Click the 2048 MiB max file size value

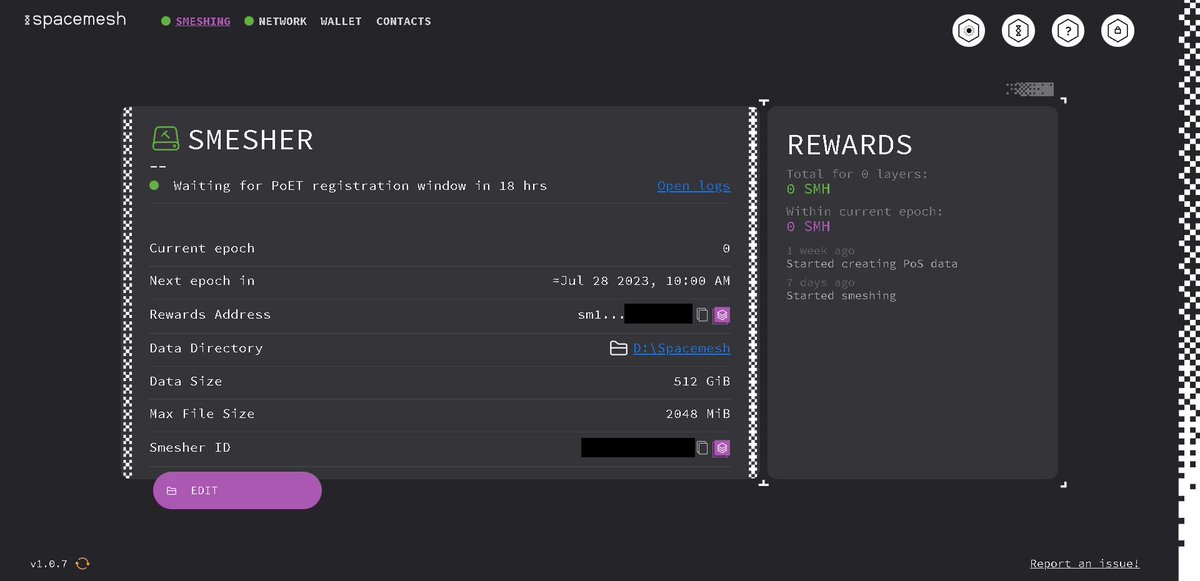click(x=698, y=413)
